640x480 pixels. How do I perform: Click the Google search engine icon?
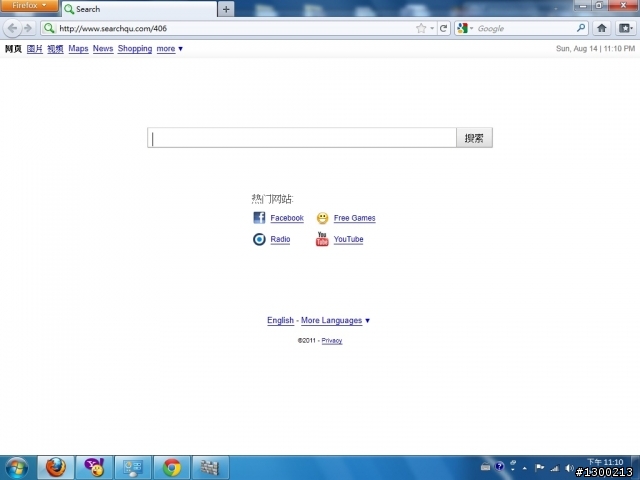pyautogui.click(x=462, y=28)
